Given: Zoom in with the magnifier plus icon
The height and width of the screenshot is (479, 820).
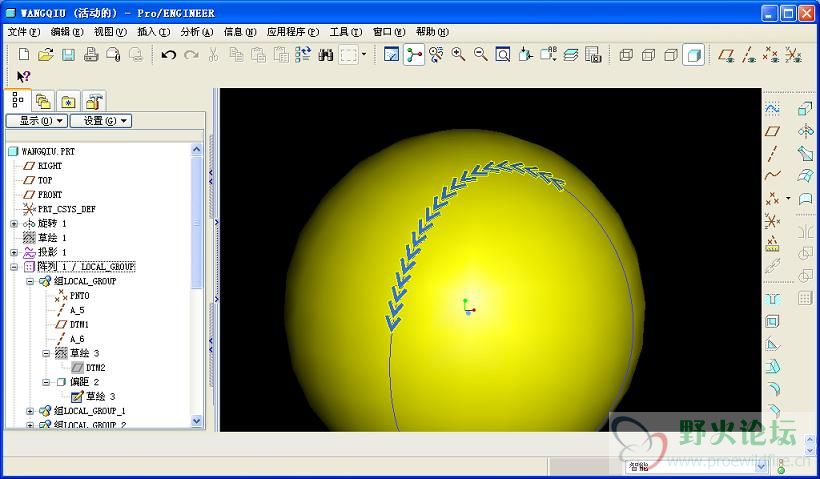Looking at the screenshot, I should coord(459,54).
